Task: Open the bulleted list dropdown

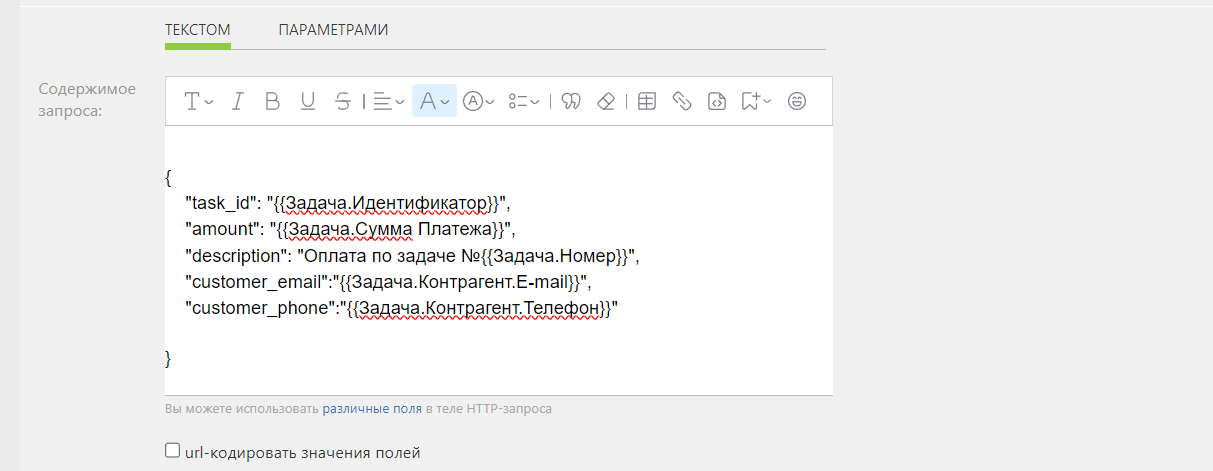Action: coord(524,101)
